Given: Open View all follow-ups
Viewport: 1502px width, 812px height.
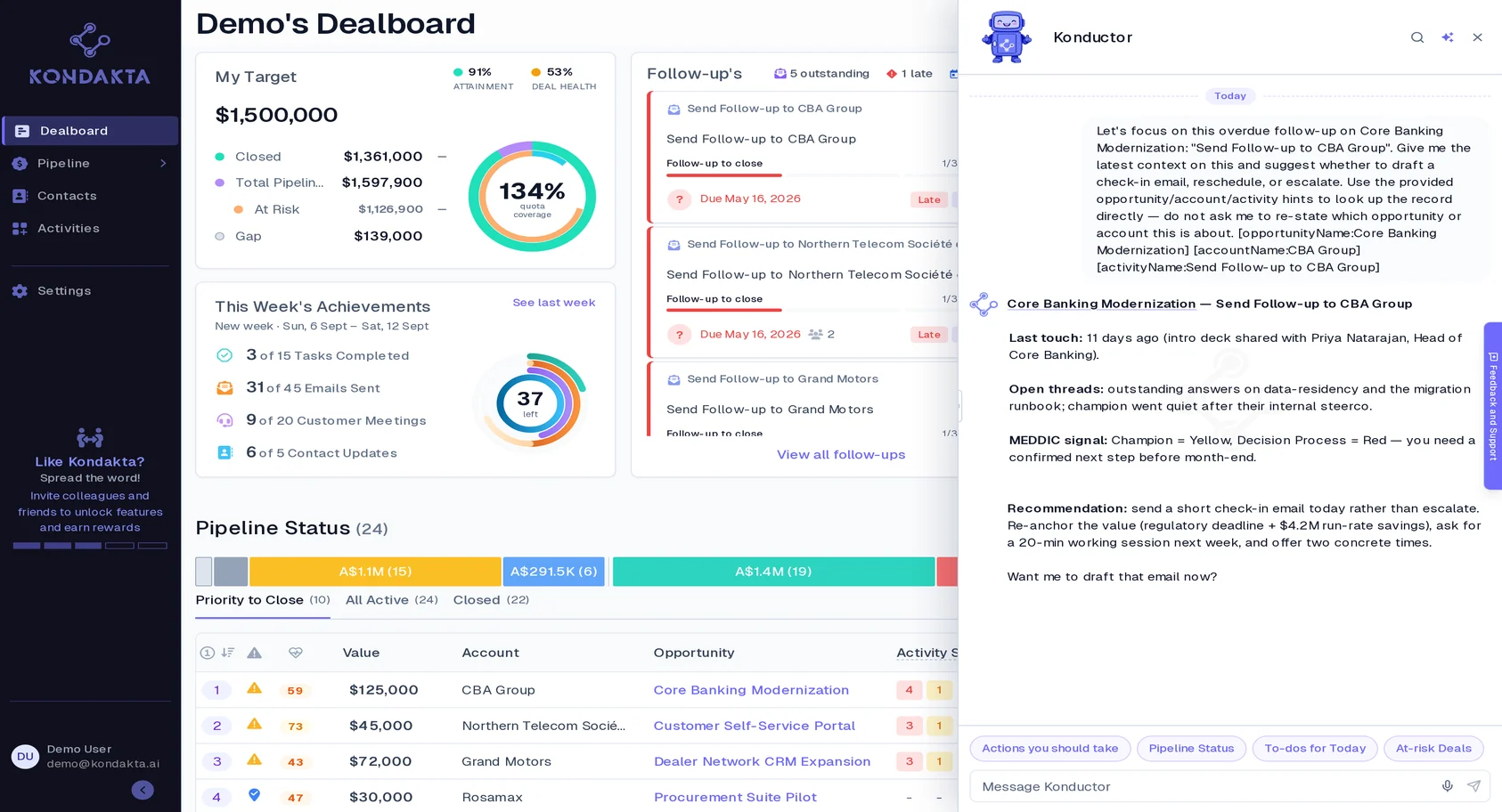Looking at the screenshot, I should pyautogui.click(x=841, y=455).
